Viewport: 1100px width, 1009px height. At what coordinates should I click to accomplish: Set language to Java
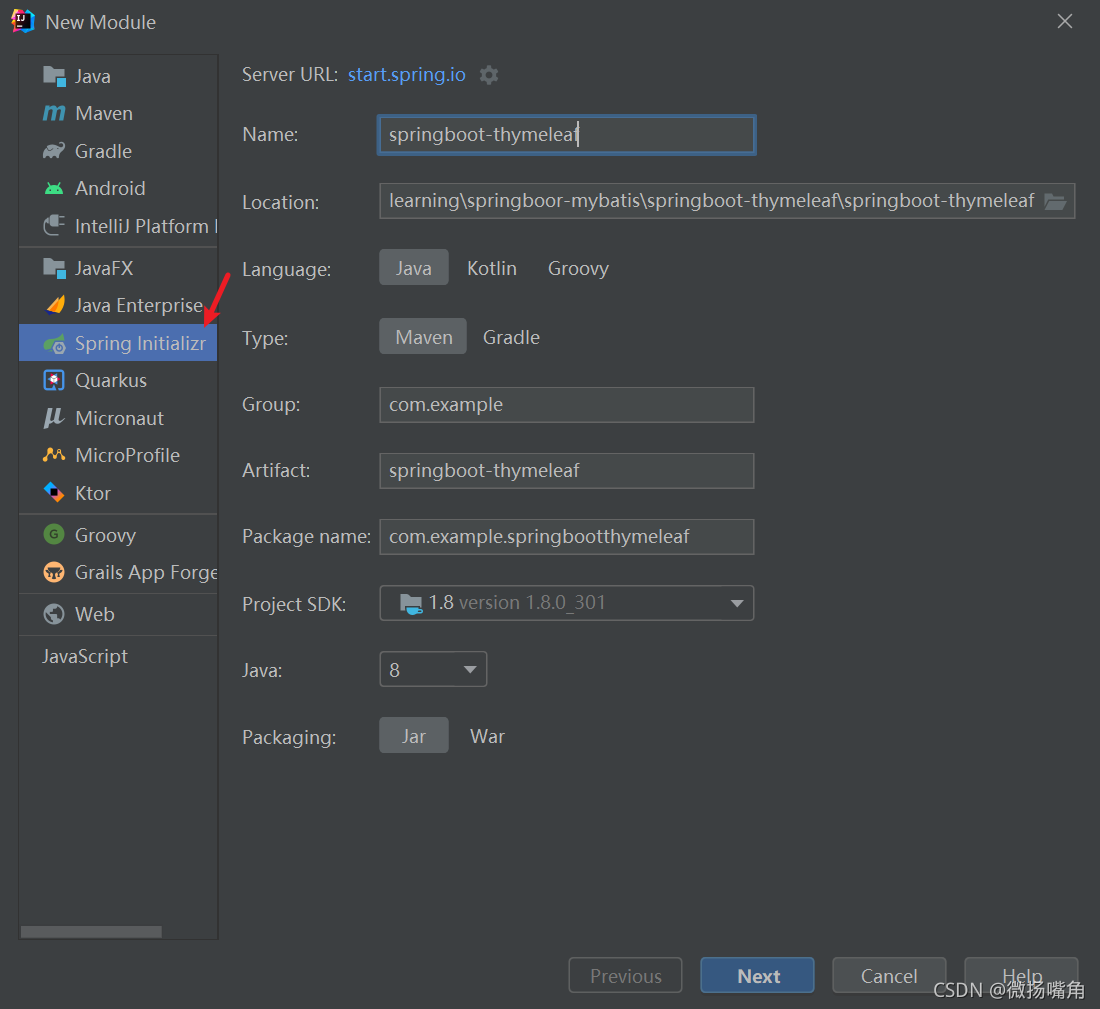point(414,268)
